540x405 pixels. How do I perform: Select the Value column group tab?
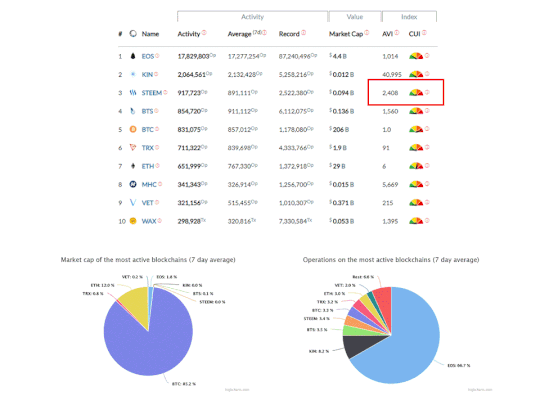click(x=355, y=17)
